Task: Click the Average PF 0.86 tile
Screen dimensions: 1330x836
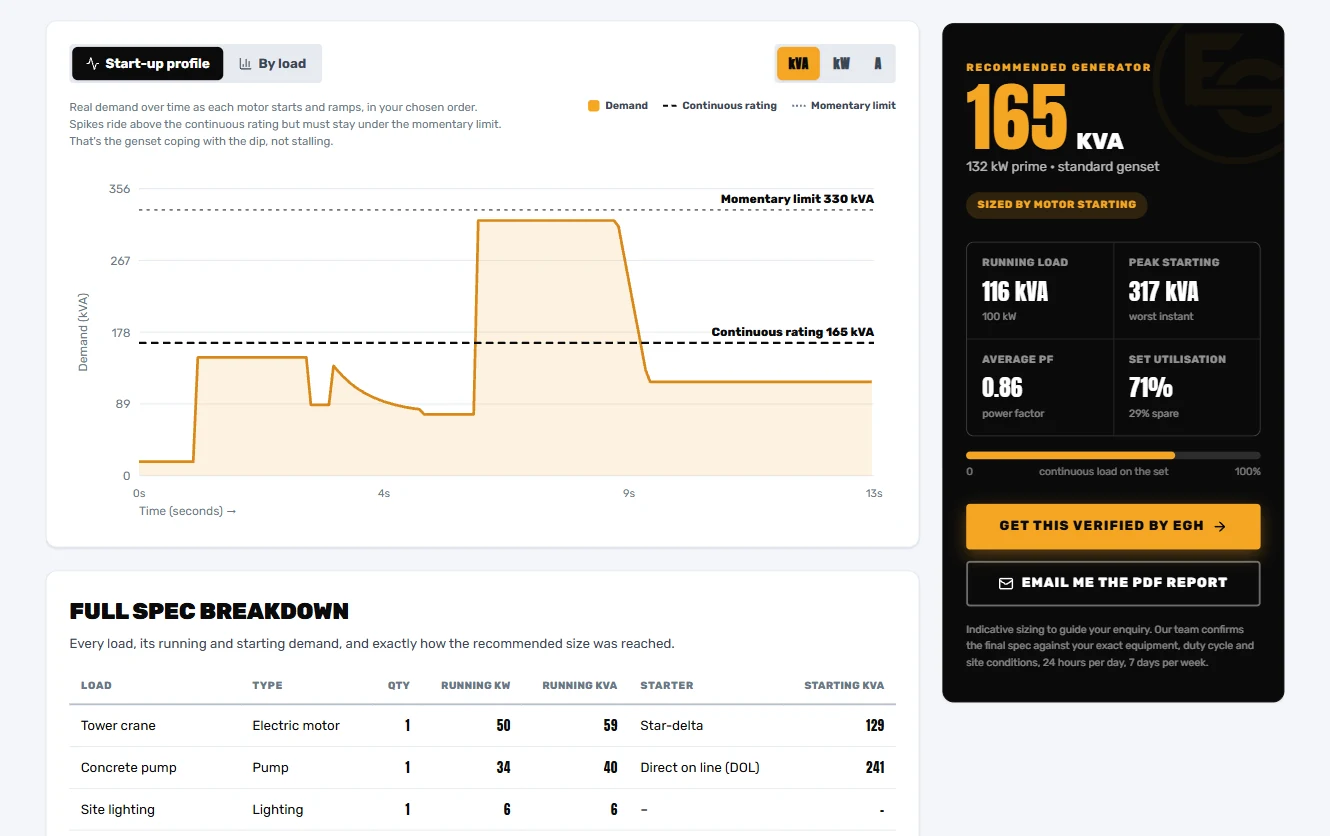Action: (1040, 387)
